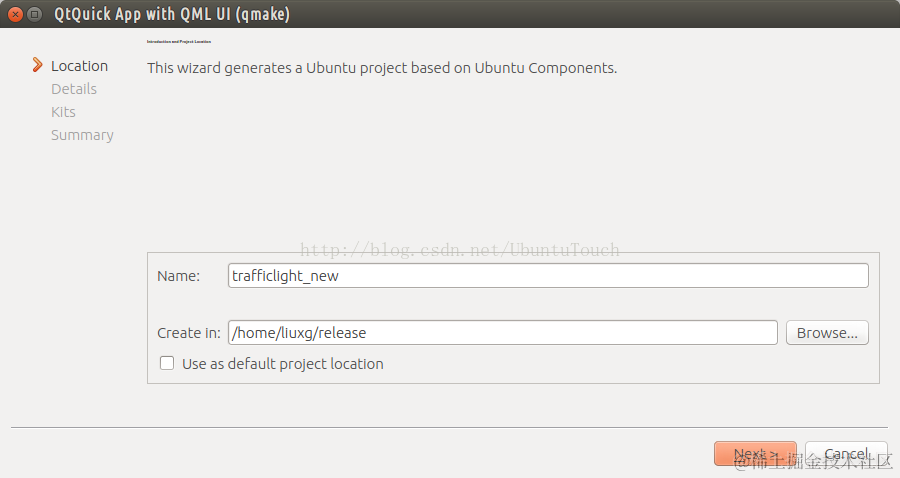Viewport: 900px width, 478px height.
Task: Jump to the Kits wizard step
Action: tap(63, 112)
